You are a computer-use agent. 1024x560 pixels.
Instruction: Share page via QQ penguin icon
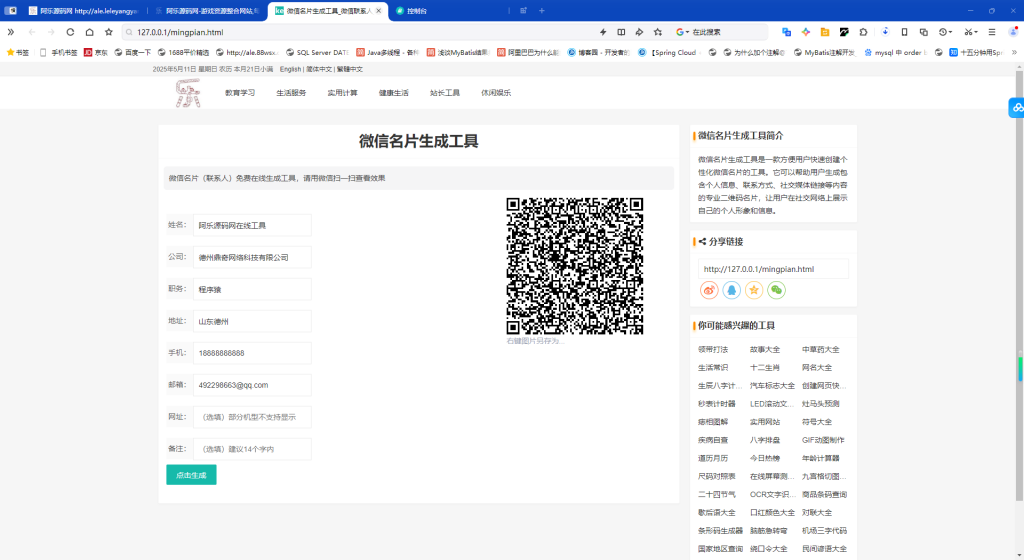coord(731,290)
